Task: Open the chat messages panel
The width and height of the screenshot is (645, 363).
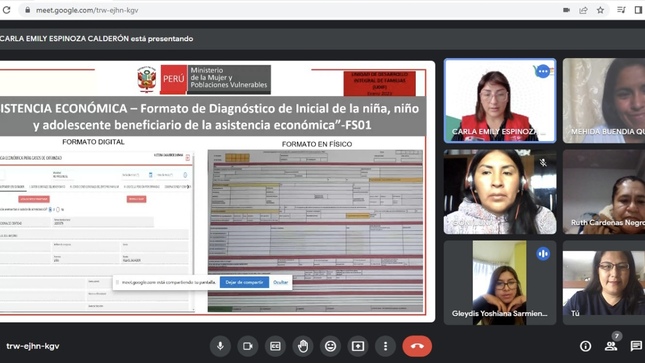Action: tap(636, 346)
